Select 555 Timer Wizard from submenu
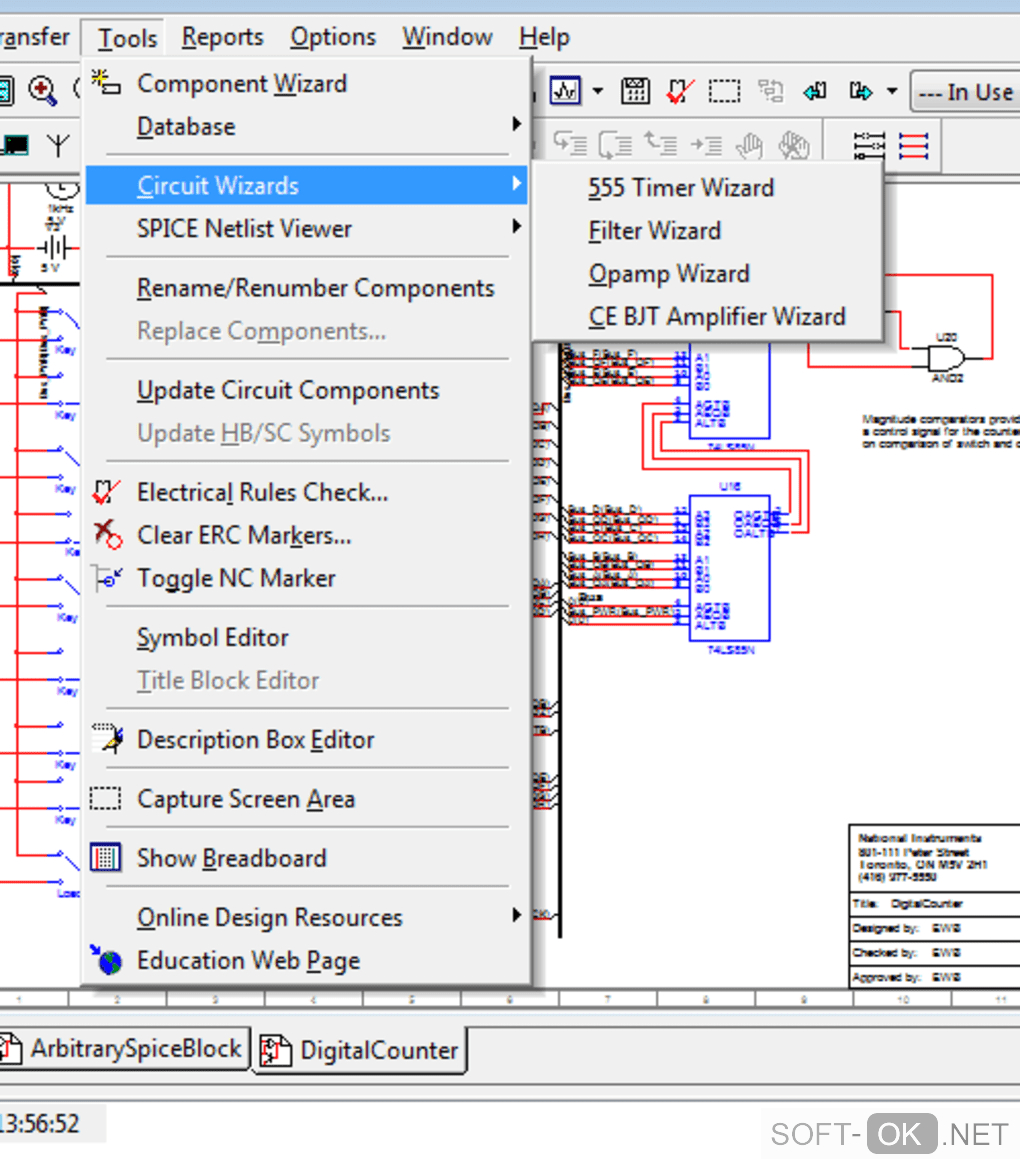Screen dimensions: 1020x1159 [681, 188]
